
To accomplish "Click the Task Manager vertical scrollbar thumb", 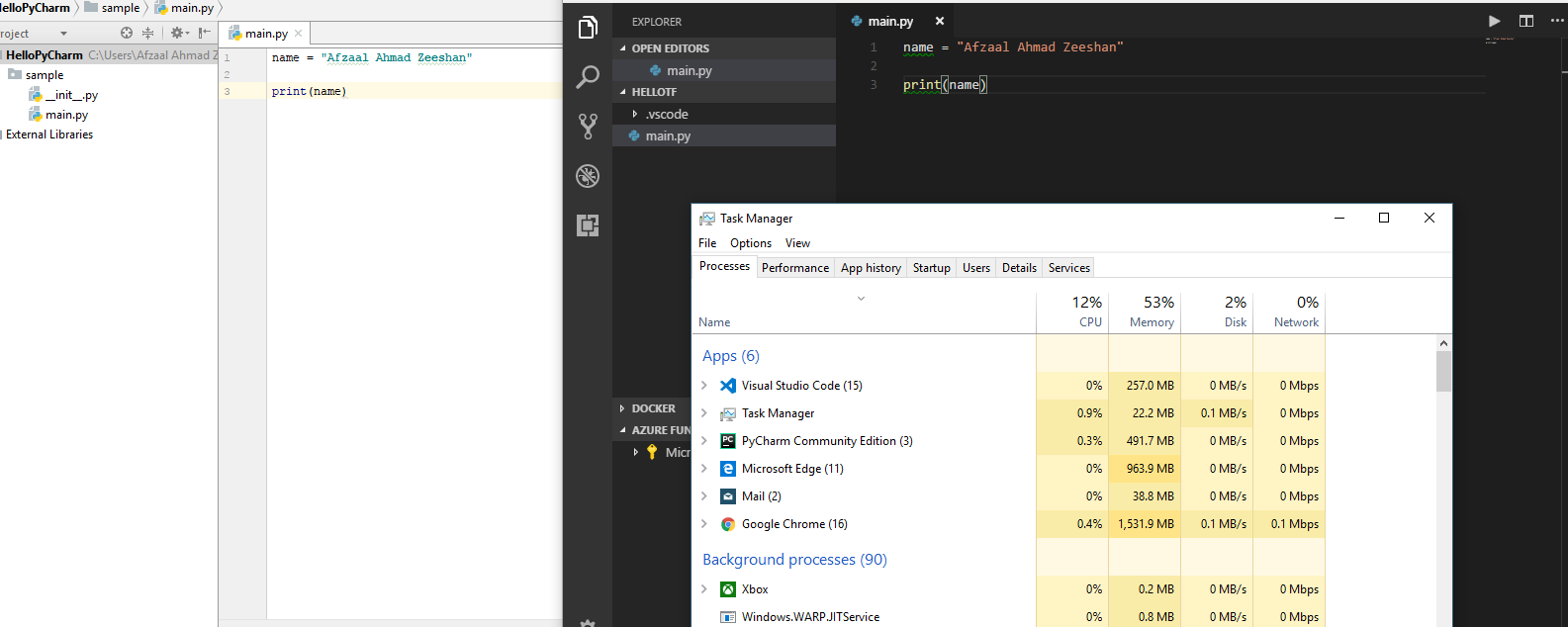I will click(1444, 372).
